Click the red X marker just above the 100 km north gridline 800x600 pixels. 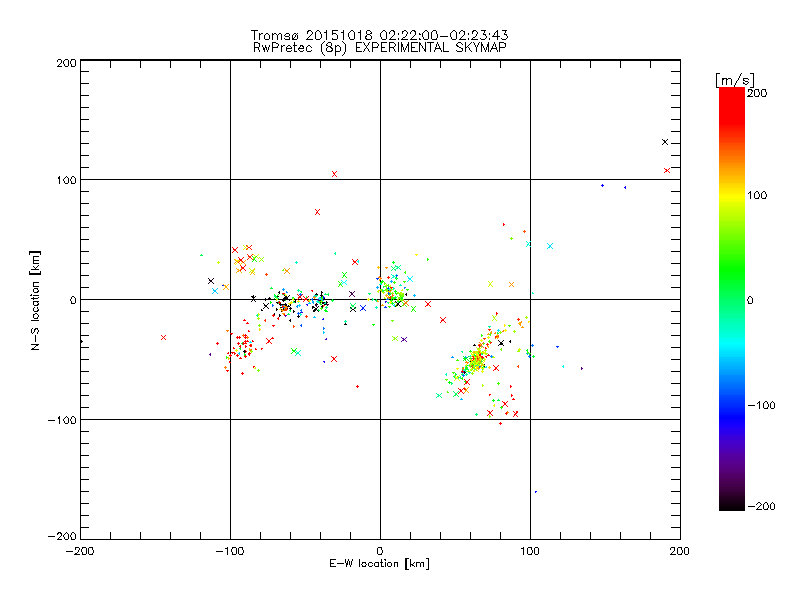(334, 174)
